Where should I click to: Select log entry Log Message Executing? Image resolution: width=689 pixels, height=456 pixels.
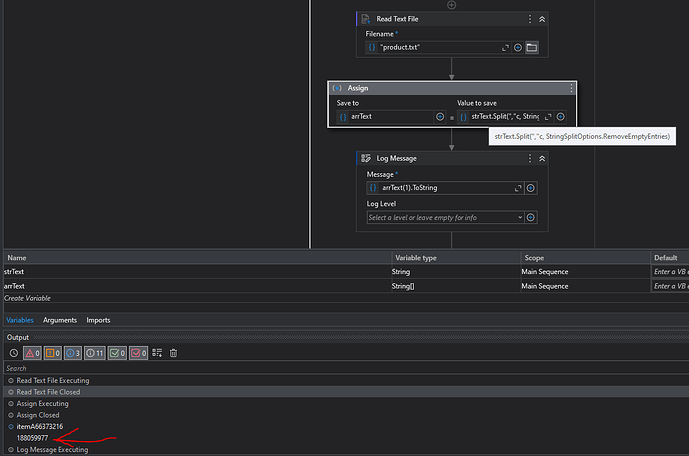52,450
